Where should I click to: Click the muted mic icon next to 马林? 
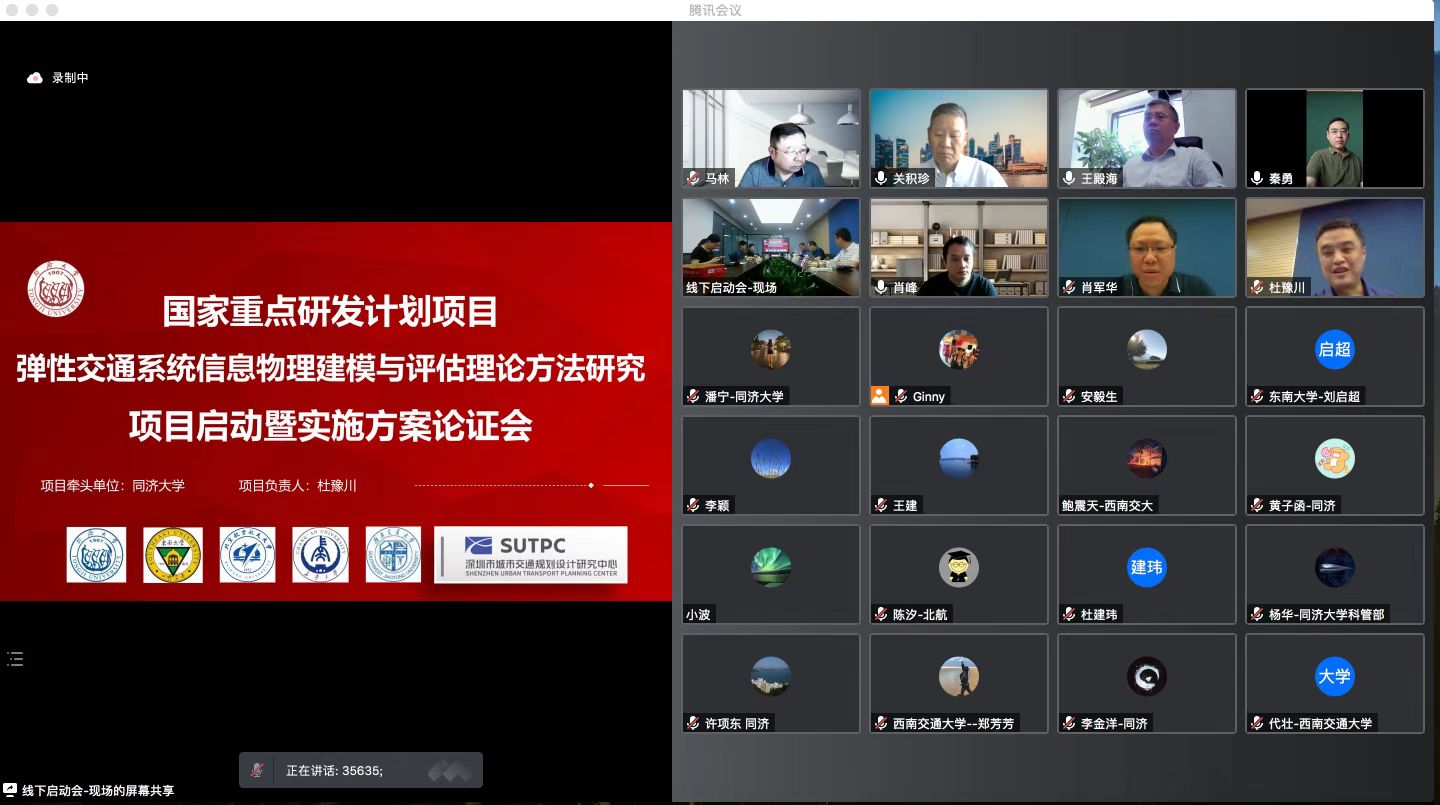[693, 178]
